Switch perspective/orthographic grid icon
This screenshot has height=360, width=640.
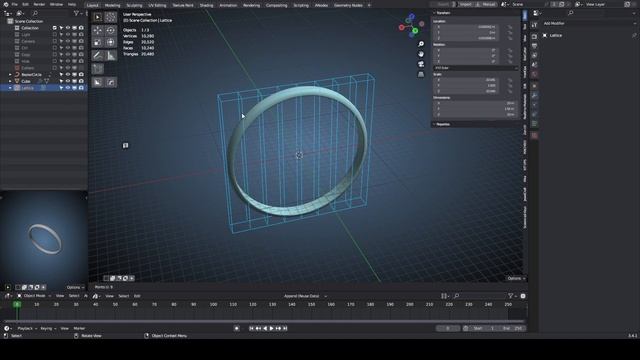[421, 74]
